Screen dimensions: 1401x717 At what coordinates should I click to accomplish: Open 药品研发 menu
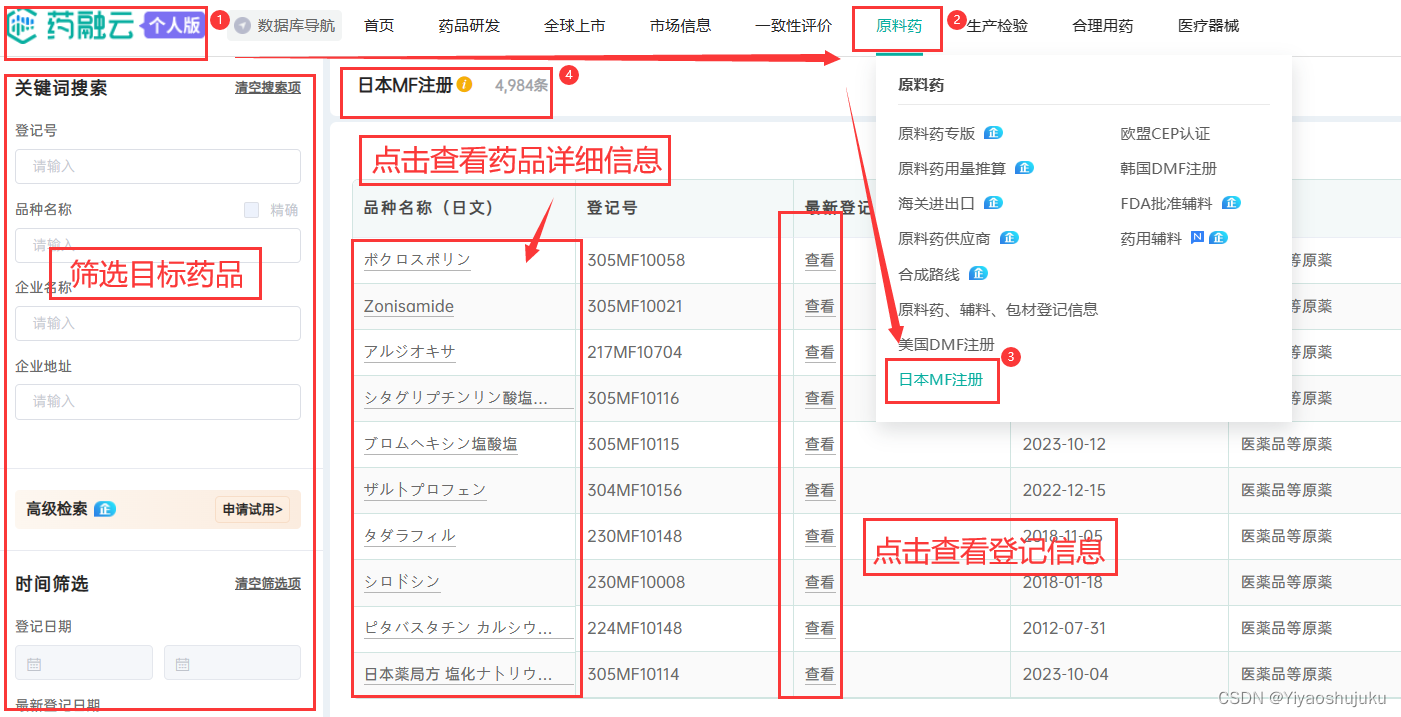point(469,26)
